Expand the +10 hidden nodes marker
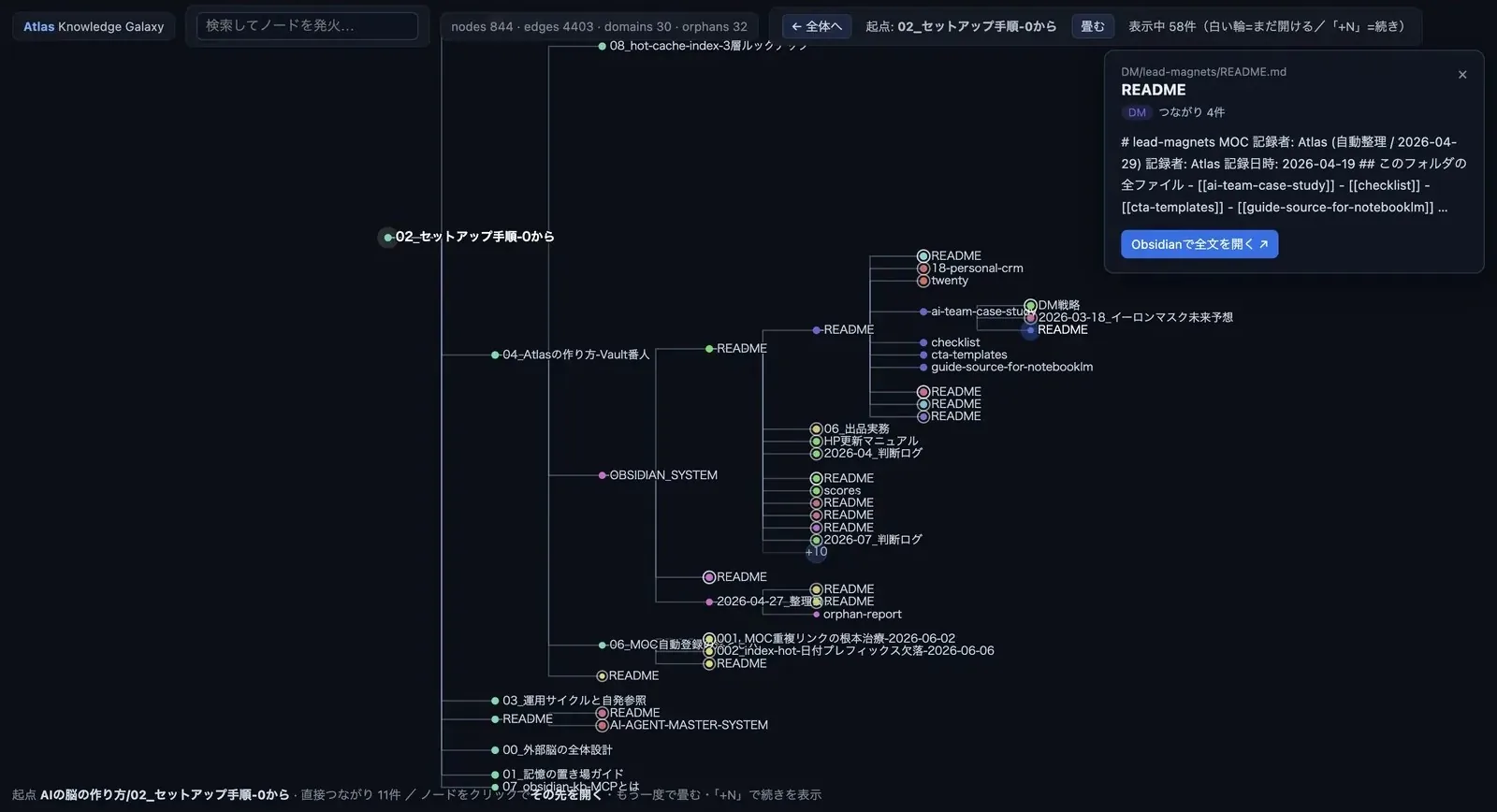Image resolution: width=1497 pixels, height=812 pixels. [816, 552]
